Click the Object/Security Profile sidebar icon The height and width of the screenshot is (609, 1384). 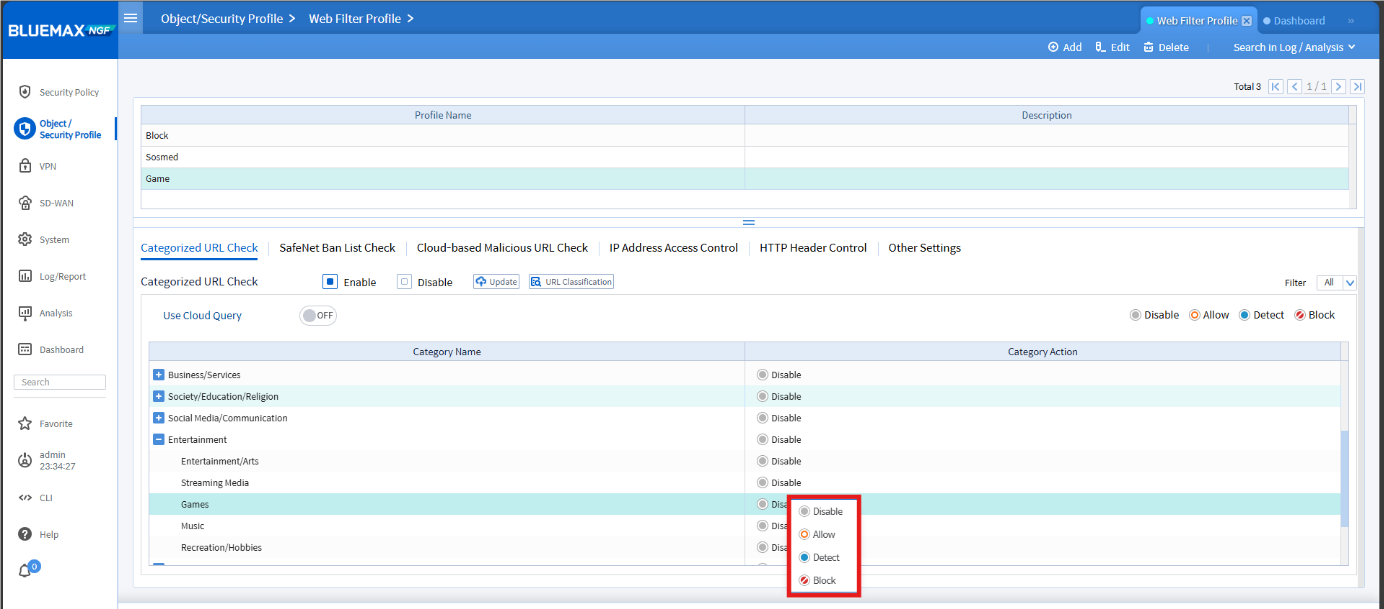25,129
